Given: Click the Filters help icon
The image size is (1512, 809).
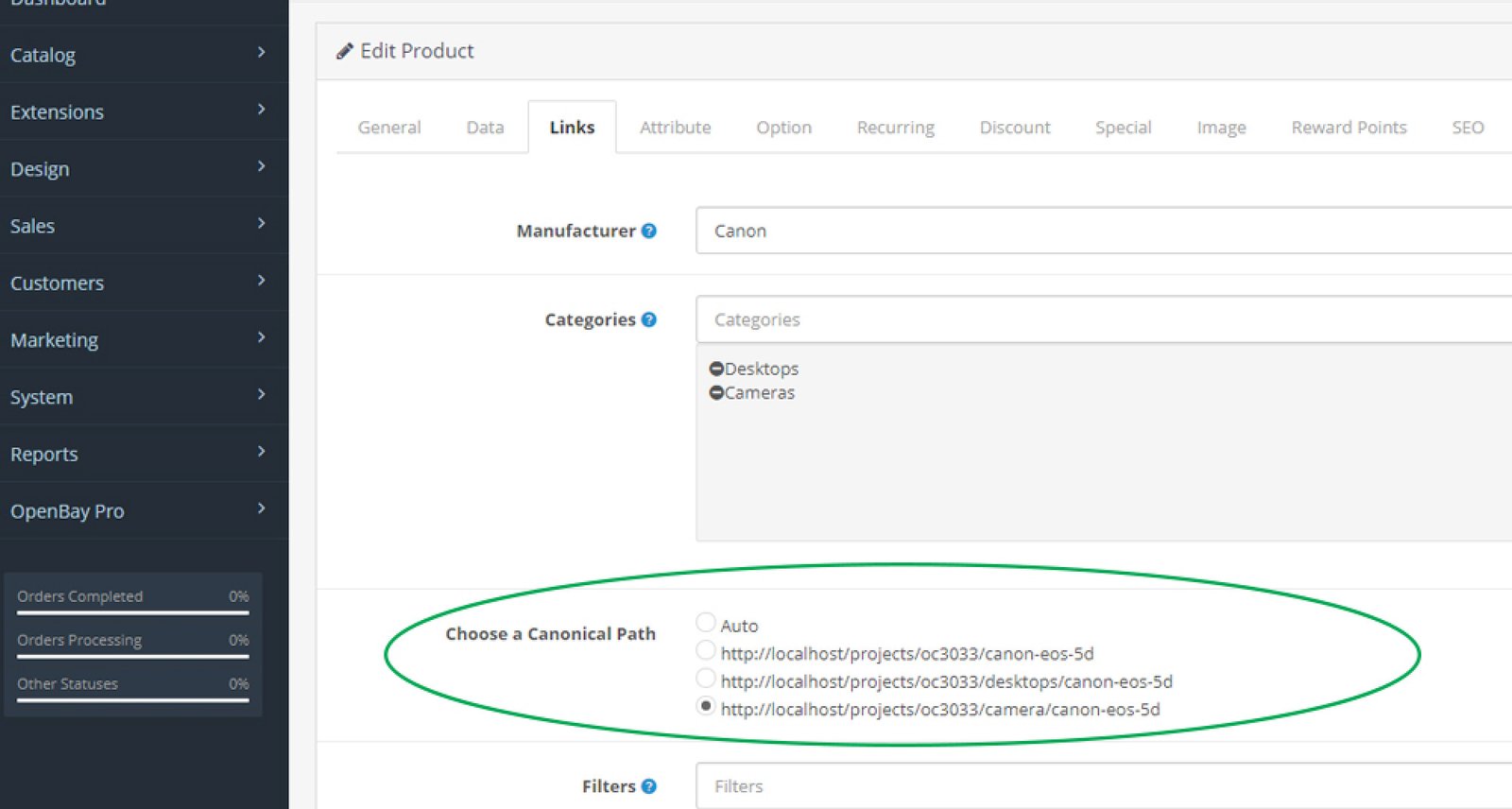Looking at the screenshot, I should click(648, 786).
